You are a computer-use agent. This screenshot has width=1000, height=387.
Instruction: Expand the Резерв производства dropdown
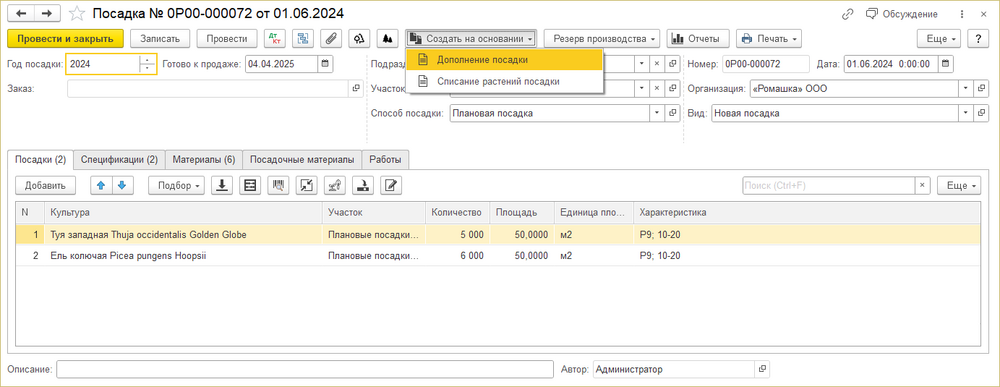[x=602, y=38]
